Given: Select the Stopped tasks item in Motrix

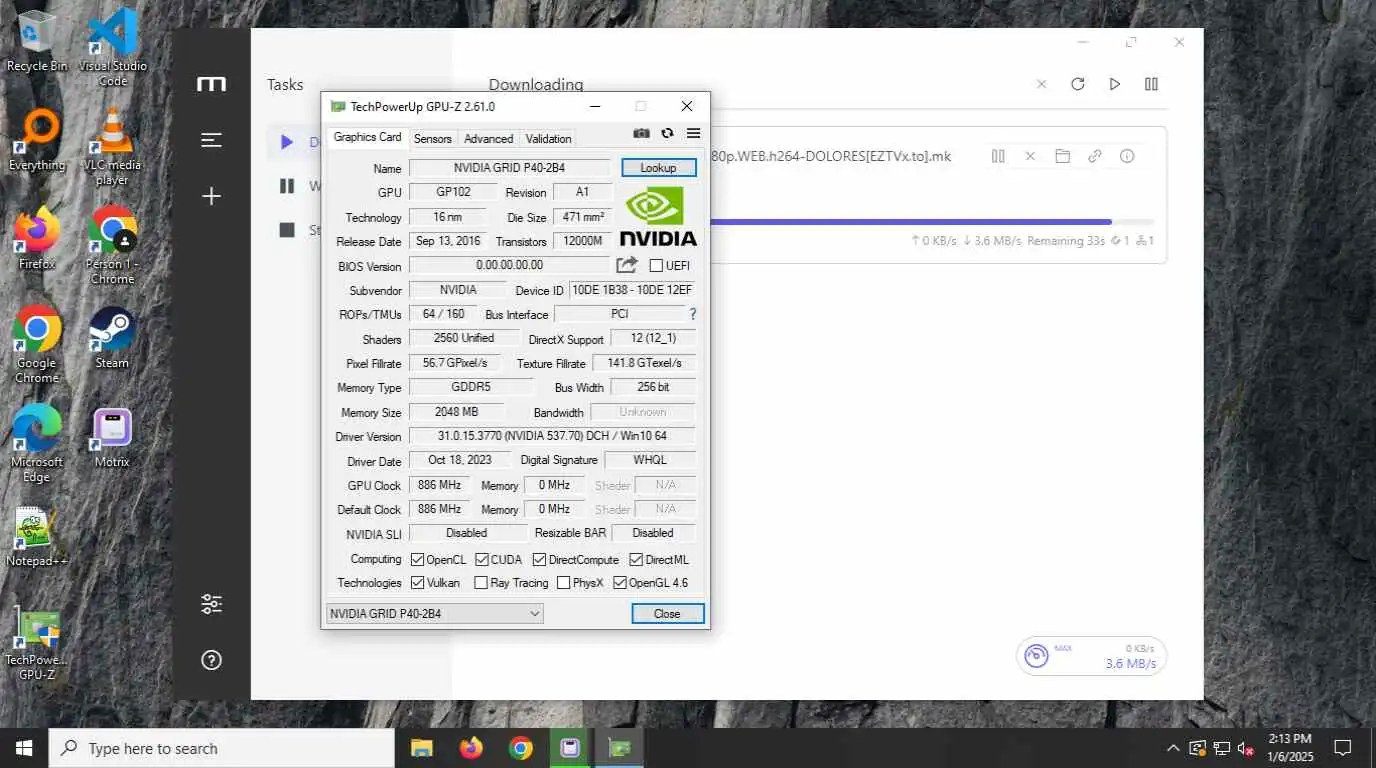Looking at the screenshot, I should click(x=296, y=230).
